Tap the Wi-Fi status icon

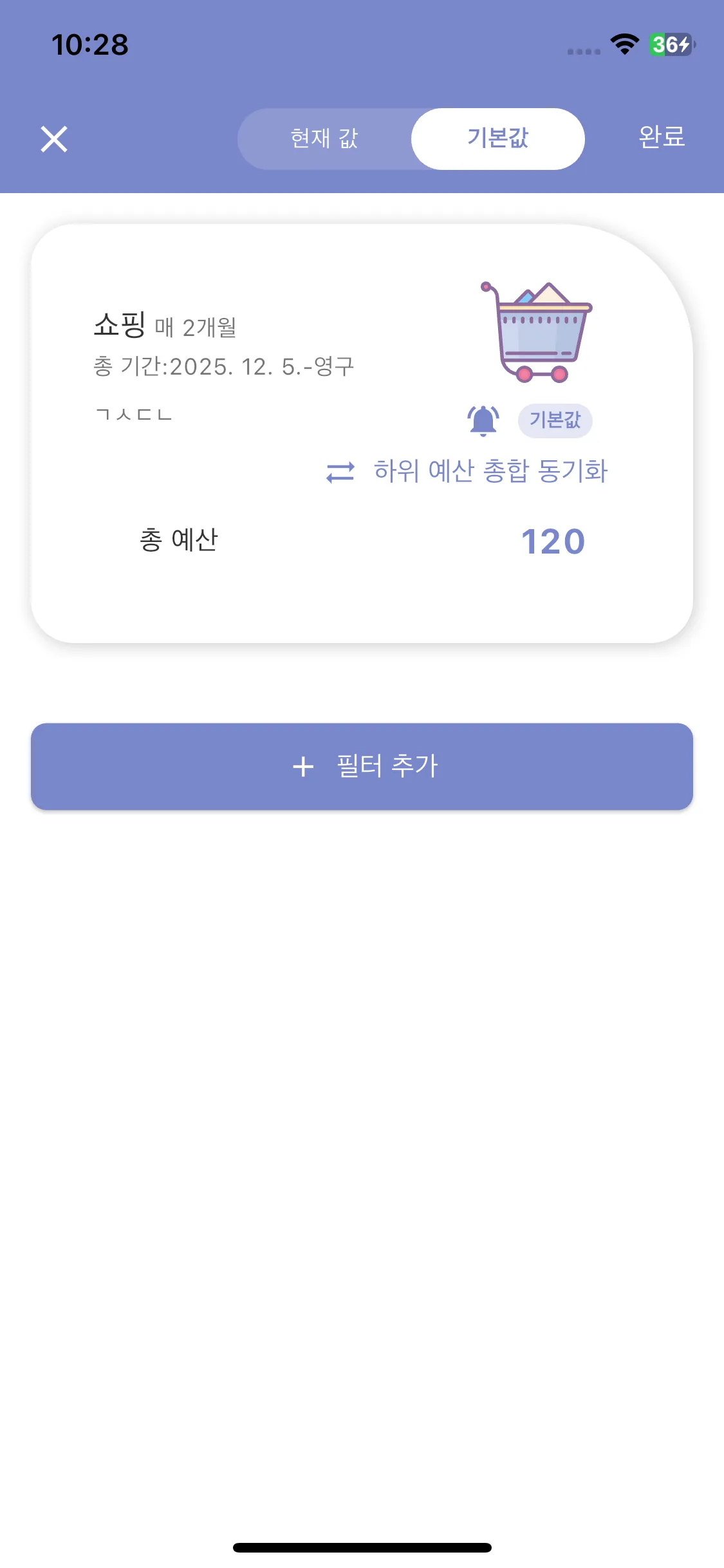pyautogui.click(x=624, y=44)
